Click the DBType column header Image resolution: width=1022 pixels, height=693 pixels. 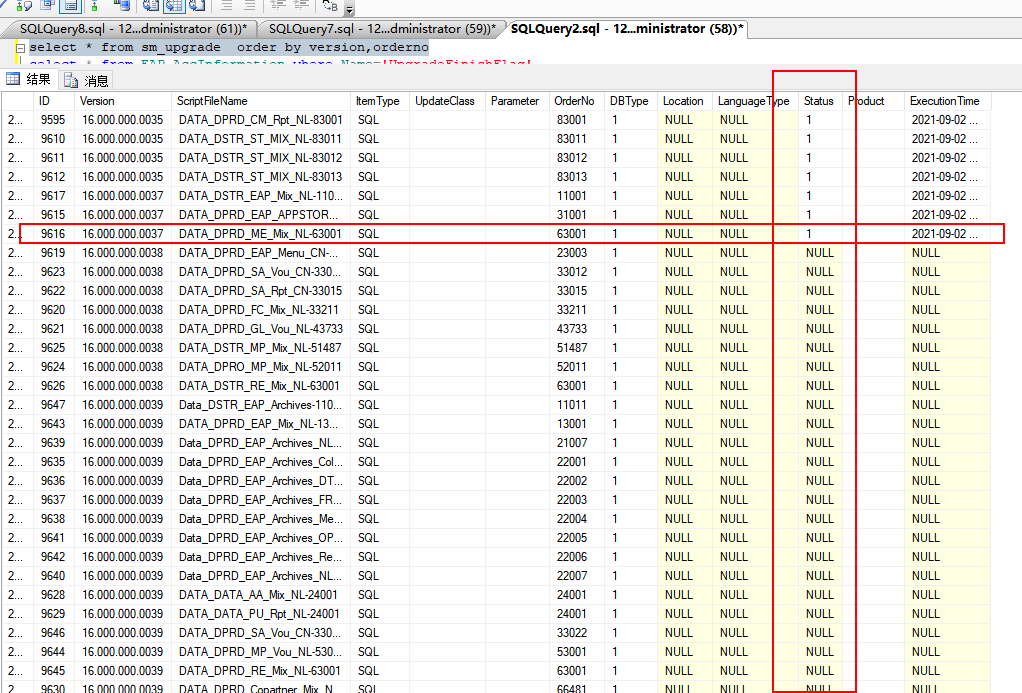click(631, 101)
